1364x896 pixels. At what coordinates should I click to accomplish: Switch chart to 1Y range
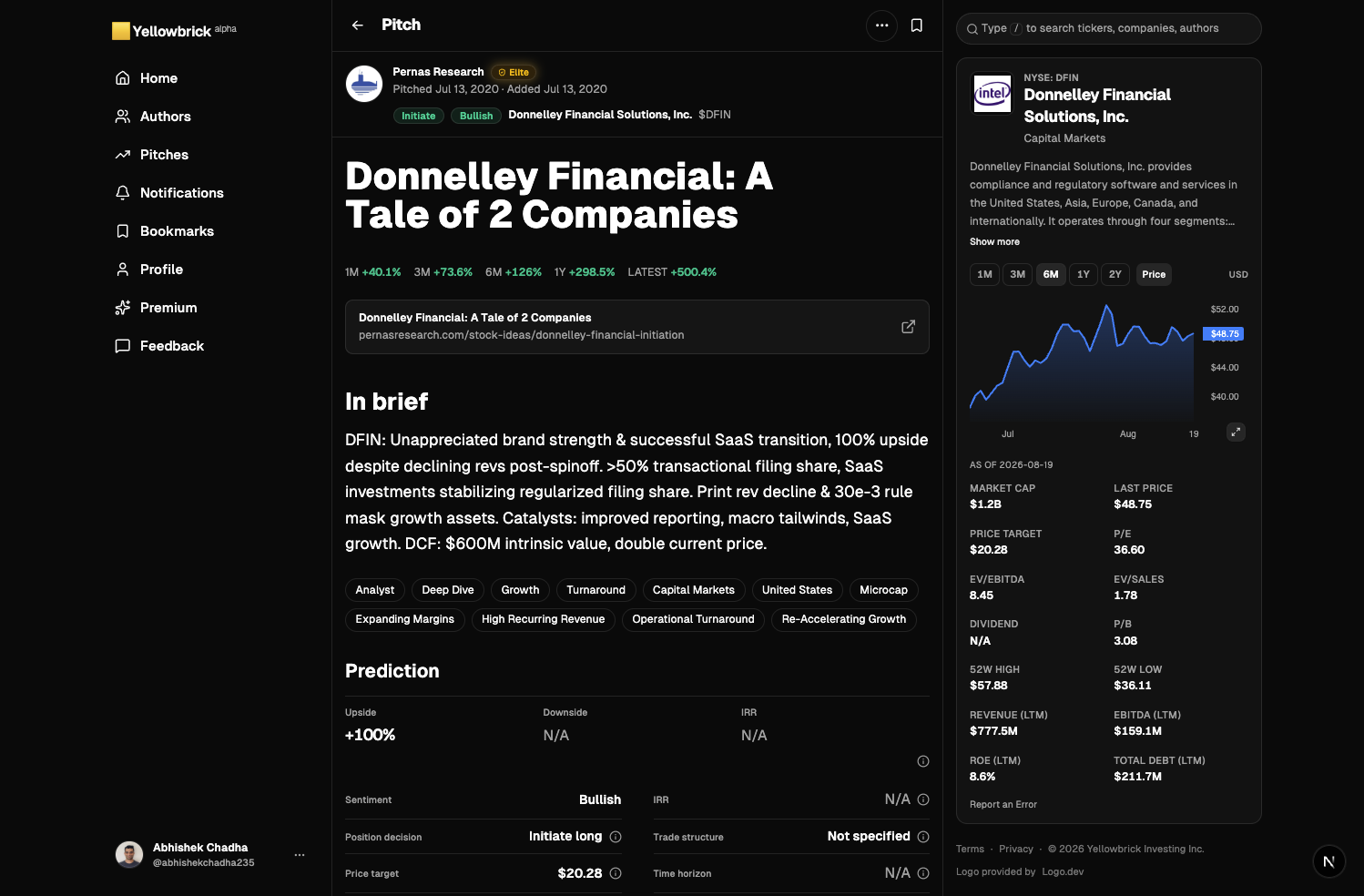1084,274
